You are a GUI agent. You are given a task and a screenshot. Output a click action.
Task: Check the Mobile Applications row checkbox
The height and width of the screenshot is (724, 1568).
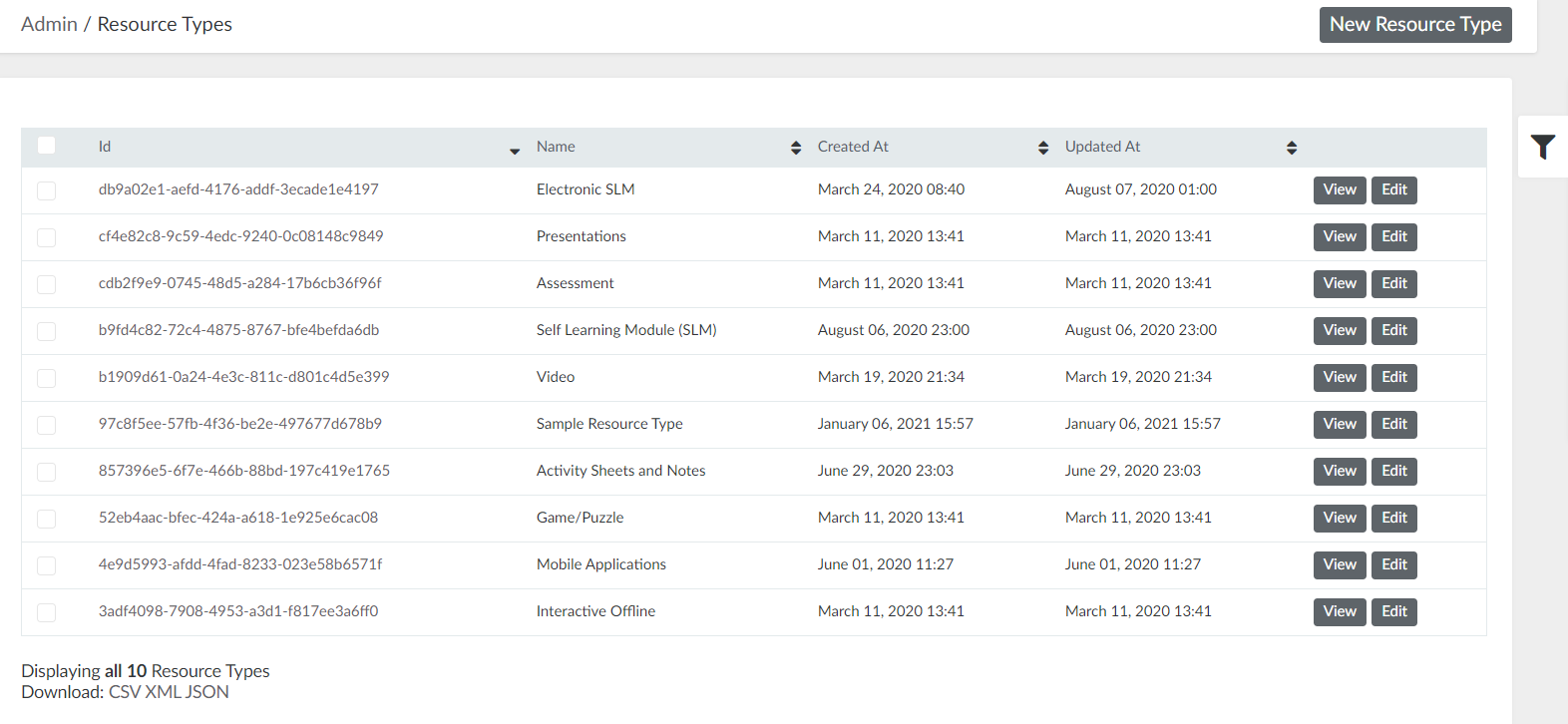pyautogui.click(x=46, y=565)
